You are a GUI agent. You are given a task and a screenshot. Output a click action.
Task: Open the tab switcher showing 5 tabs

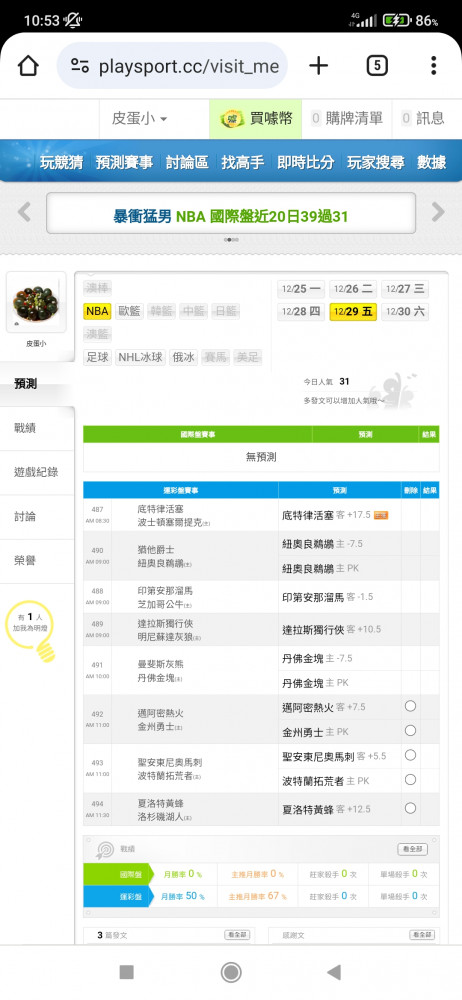(x=376, y=66)
